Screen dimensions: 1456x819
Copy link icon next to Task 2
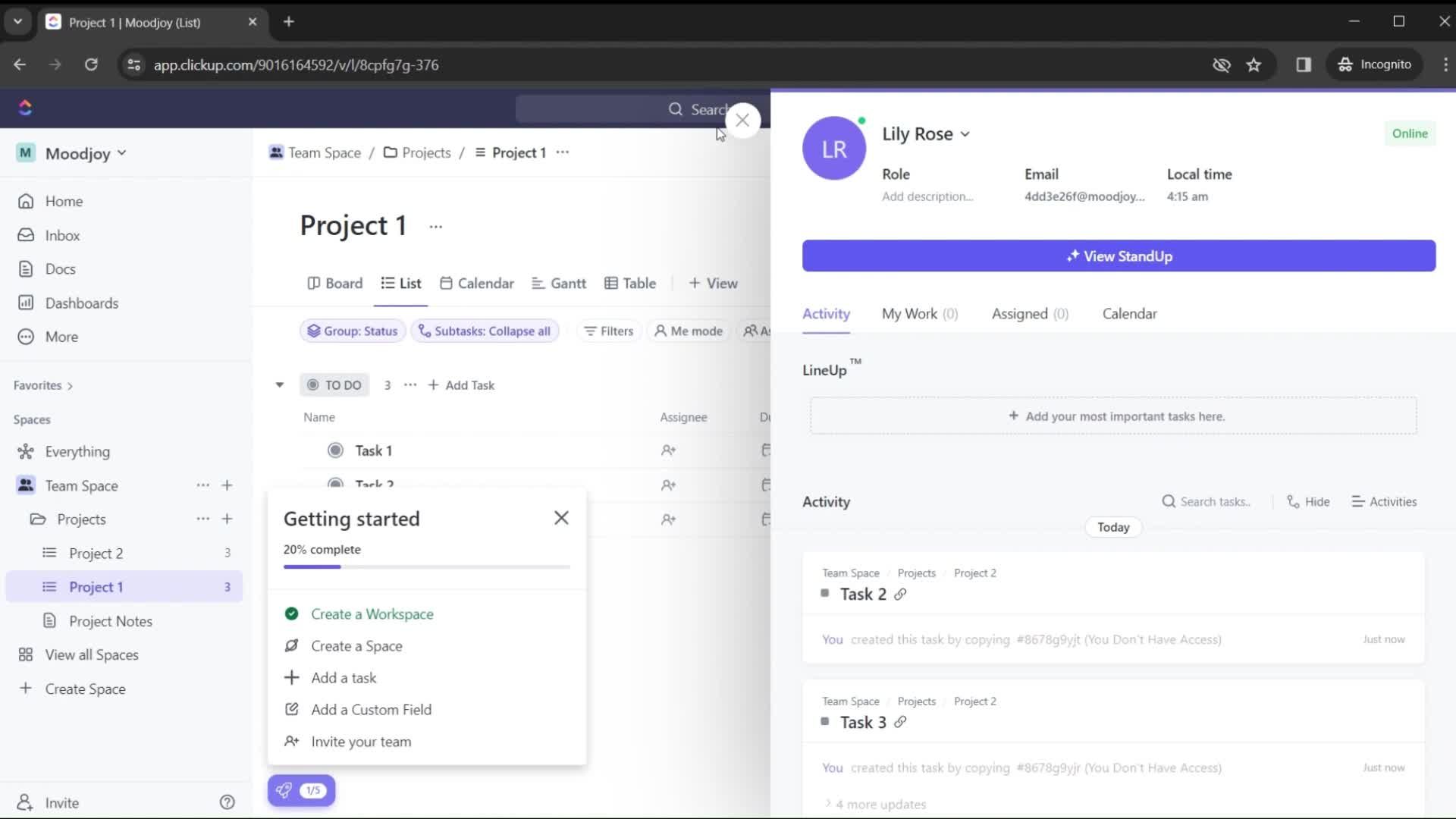coord(900,595)
